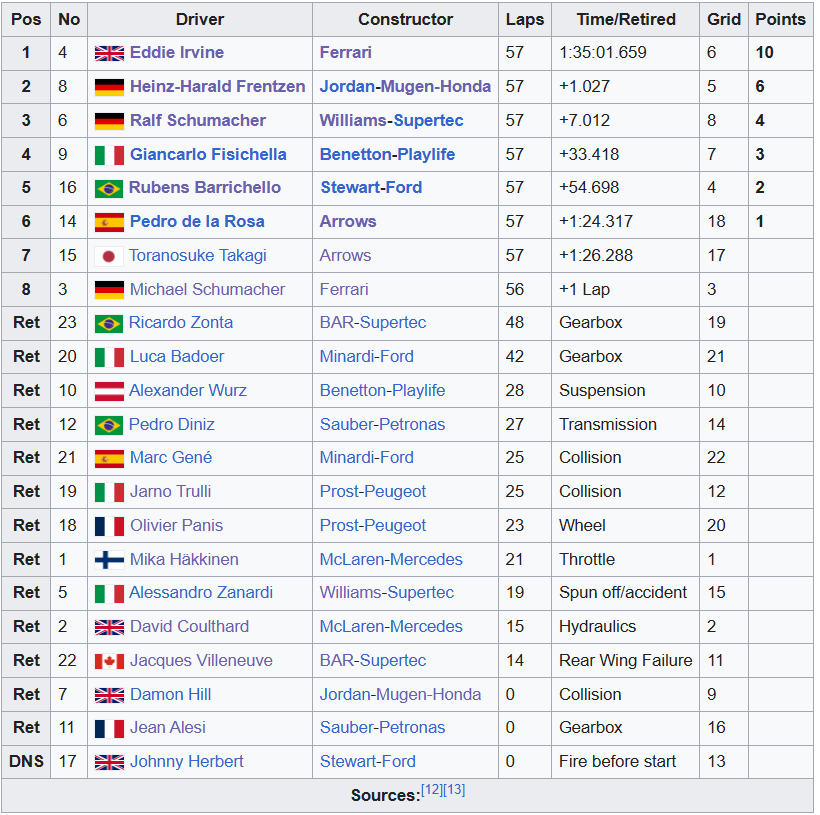Click the Italian flag beside Alessandro Zanardi
The height and width of the screenshot is (815, 820).
pos(109,594)
